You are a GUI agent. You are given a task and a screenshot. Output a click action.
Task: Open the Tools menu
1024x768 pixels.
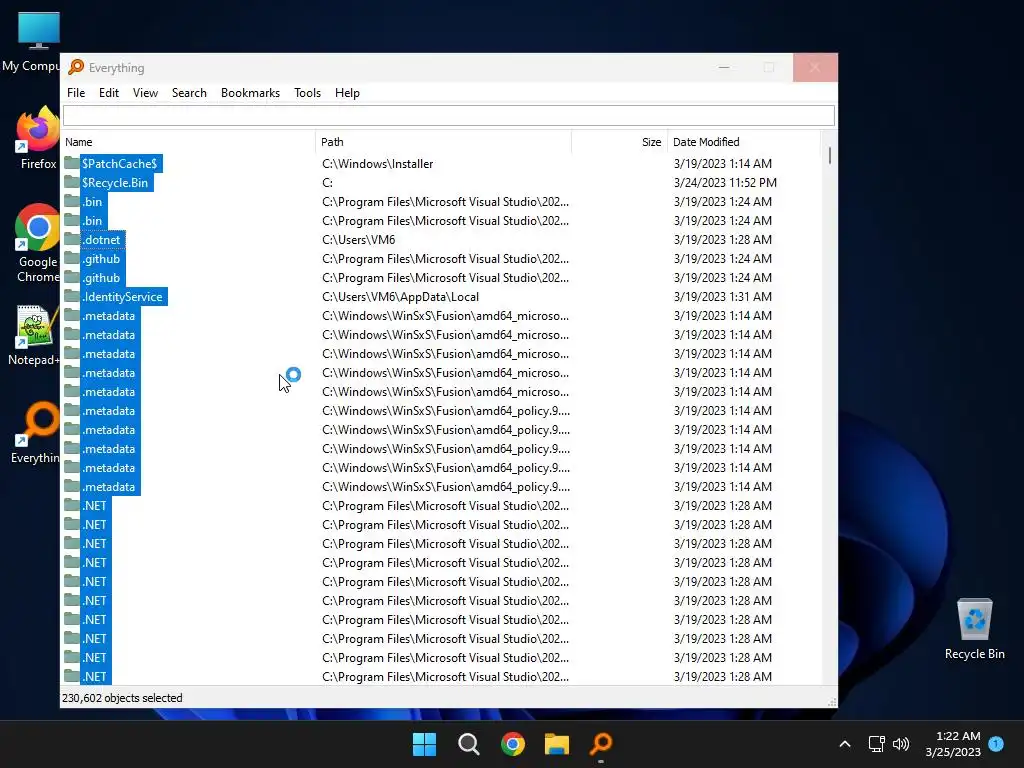pyautogui.click(x=307, y=93)
